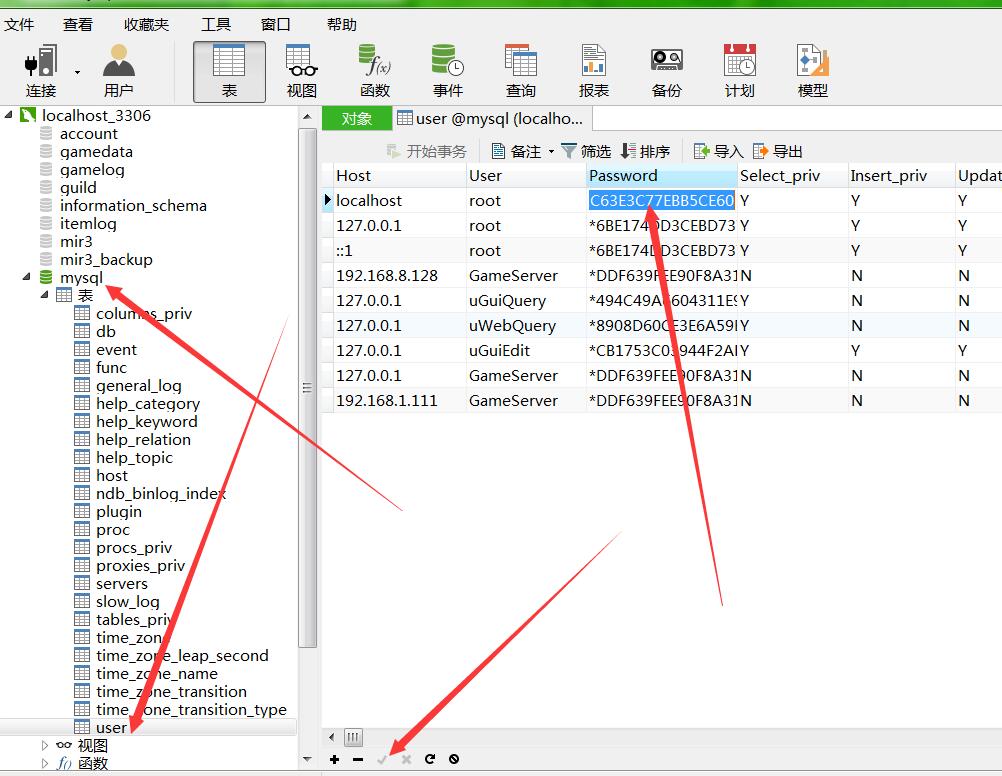Select the 视图 (View) toolbar icon
Image resolution: width=1002 pixels, height=776 pixels.
301,71
